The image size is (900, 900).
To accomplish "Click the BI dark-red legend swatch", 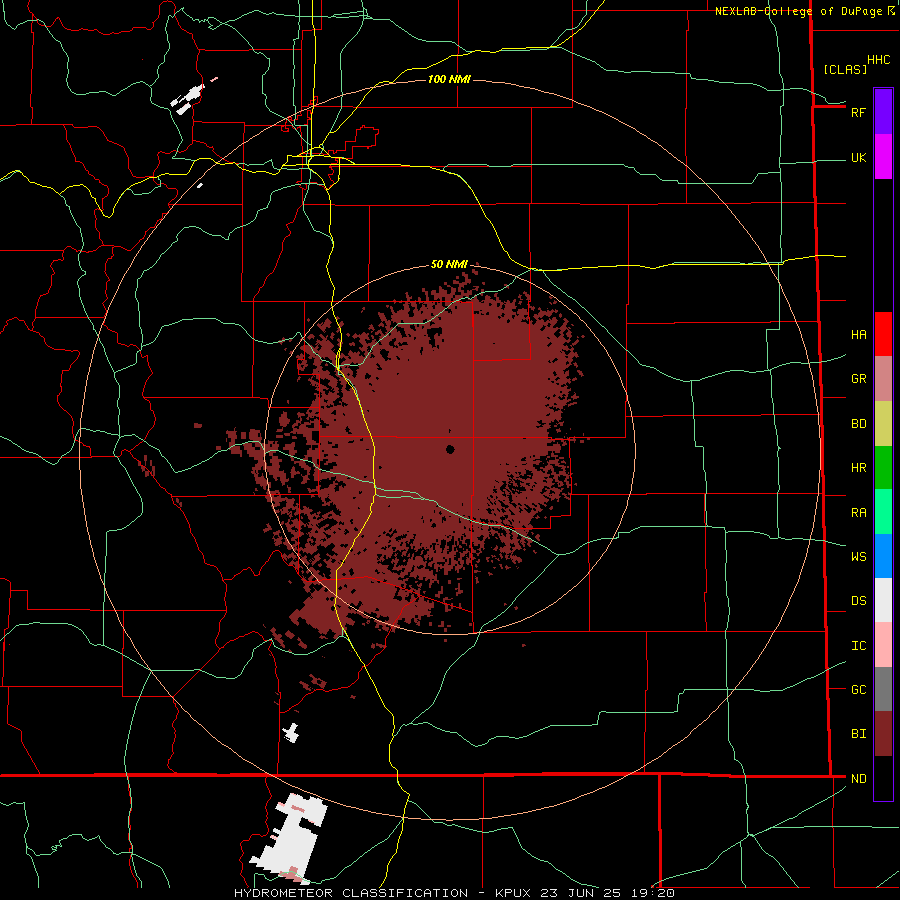I will point(883,734).
